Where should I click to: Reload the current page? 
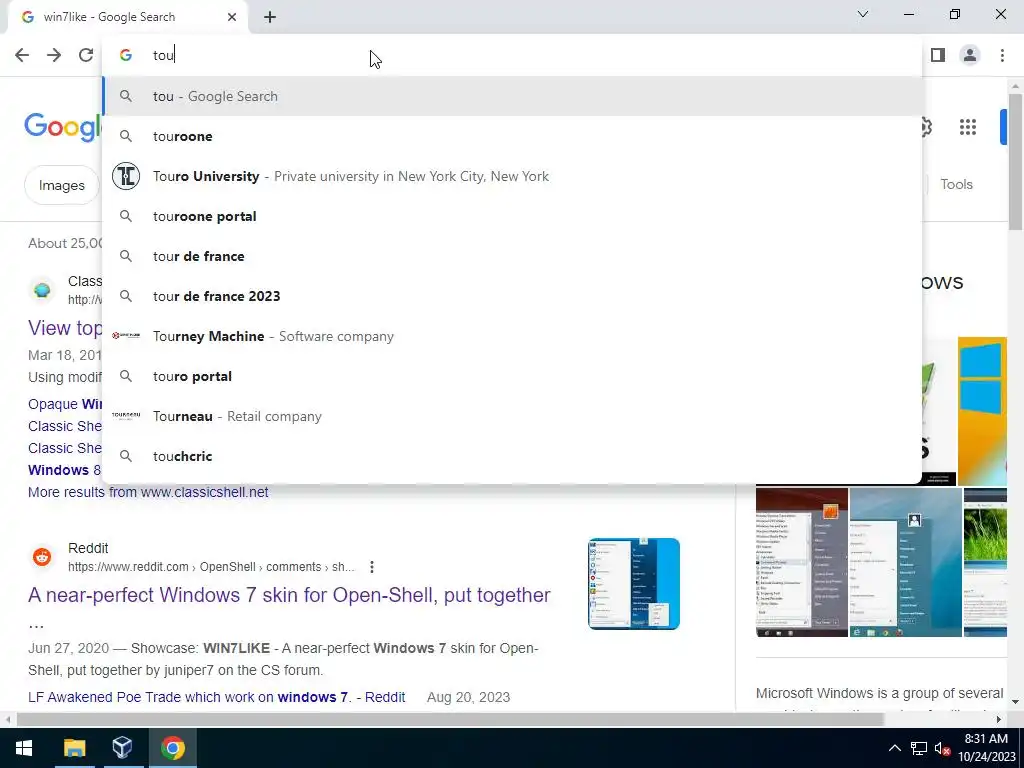point(86,55)
